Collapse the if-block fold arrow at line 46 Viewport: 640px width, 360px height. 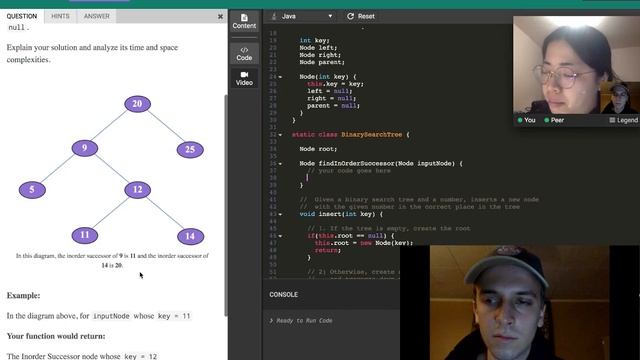tap(280, 236)
